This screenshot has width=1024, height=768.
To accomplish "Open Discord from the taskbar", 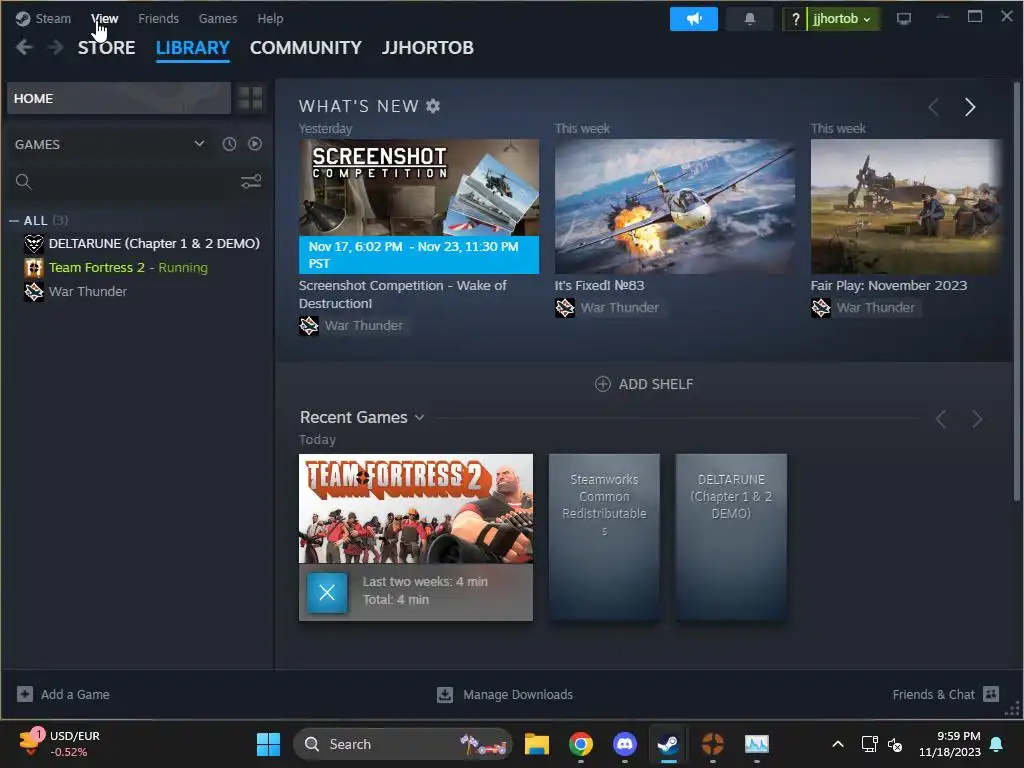I will [x=625, y=744].
